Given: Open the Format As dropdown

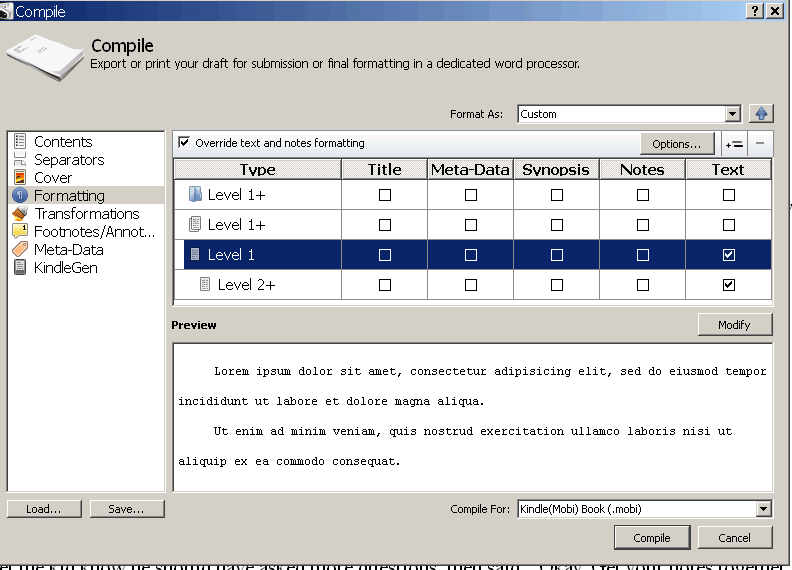Looking at the screenshot, I should point(733,114).
